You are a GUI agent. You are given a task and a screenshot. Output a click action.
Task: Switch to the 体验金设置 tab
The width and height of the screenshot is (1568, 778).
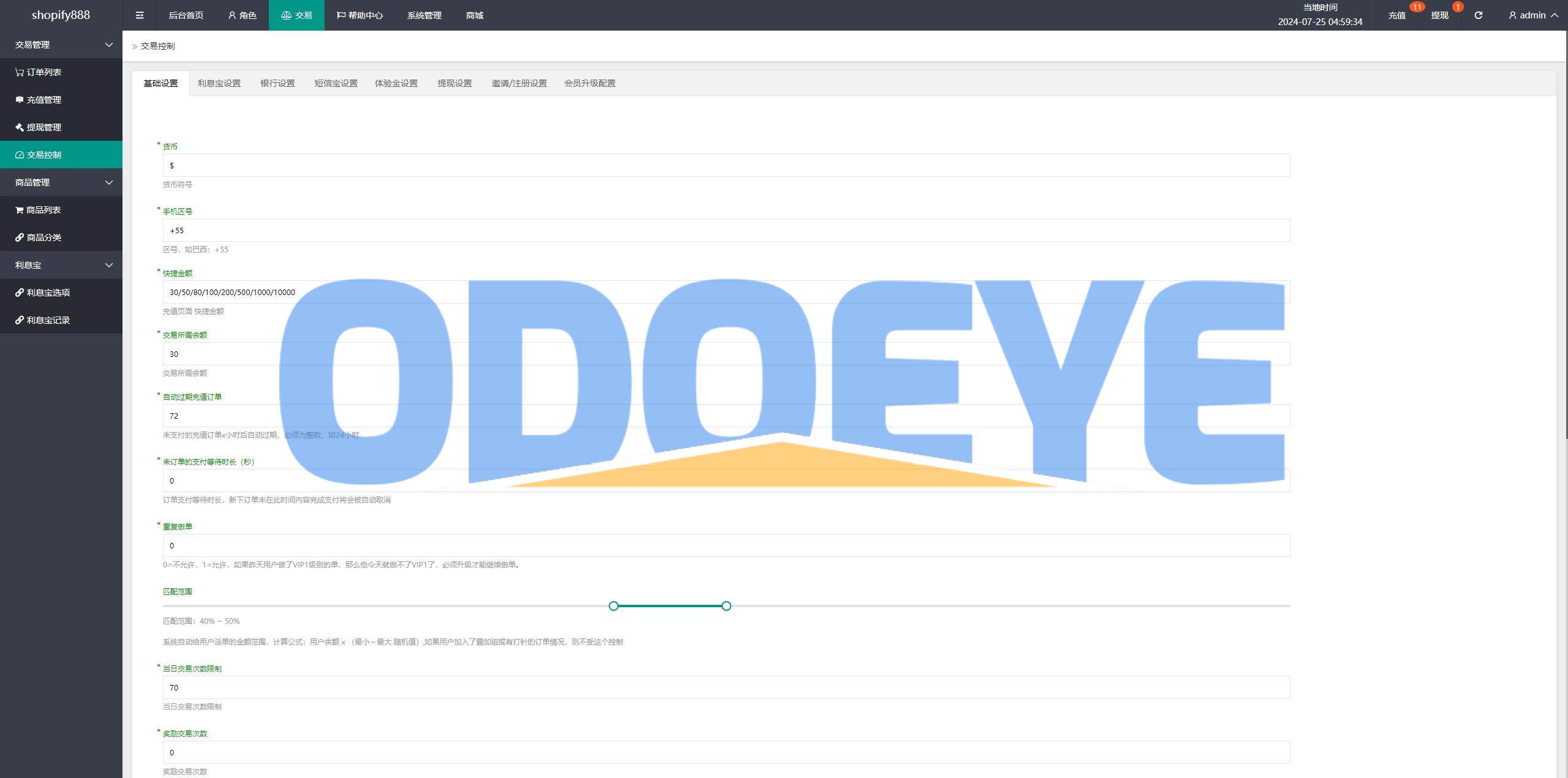tap(396, 83)
